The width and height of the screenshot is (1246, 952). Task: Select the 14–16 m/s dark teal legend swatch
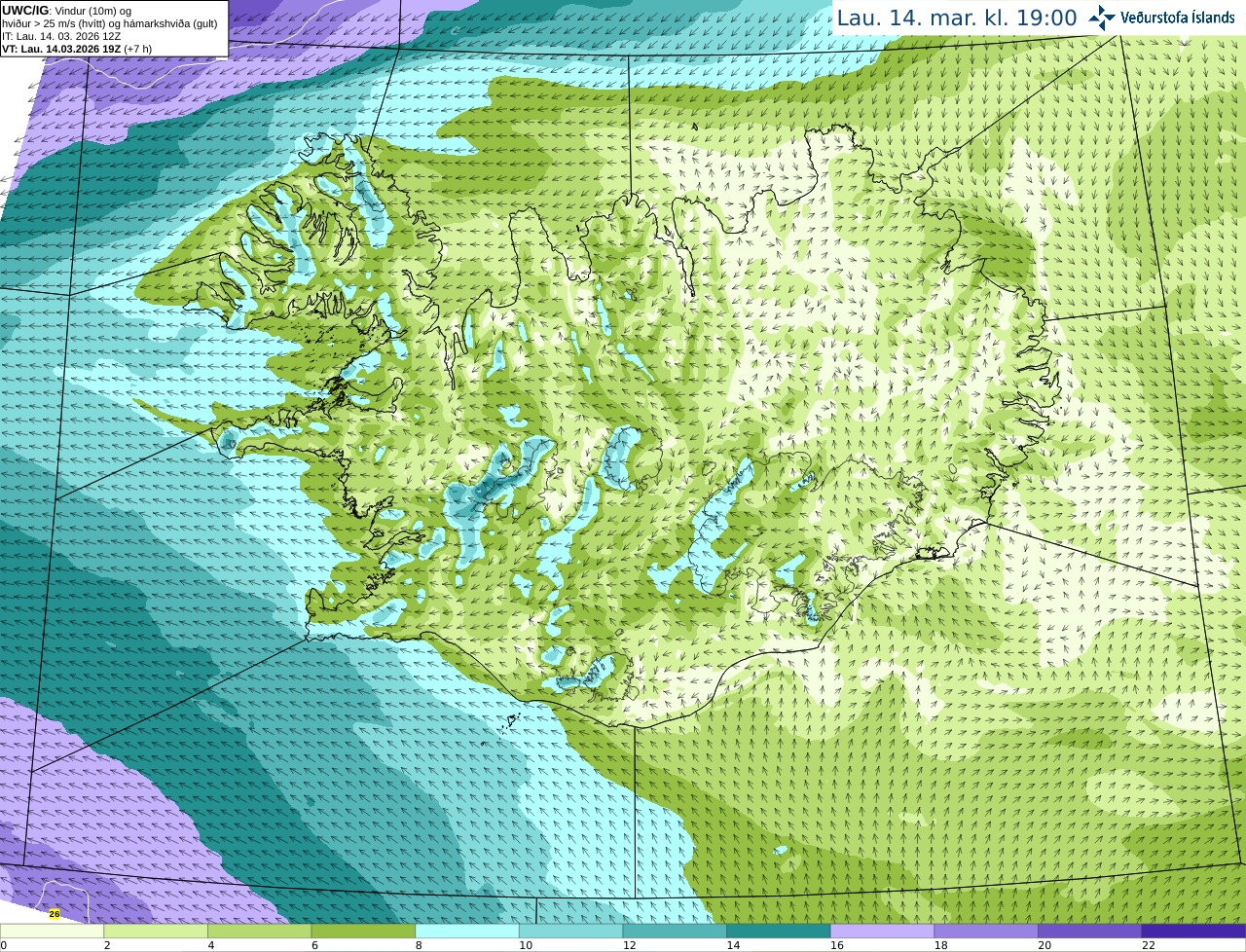[x=779, y=932]
